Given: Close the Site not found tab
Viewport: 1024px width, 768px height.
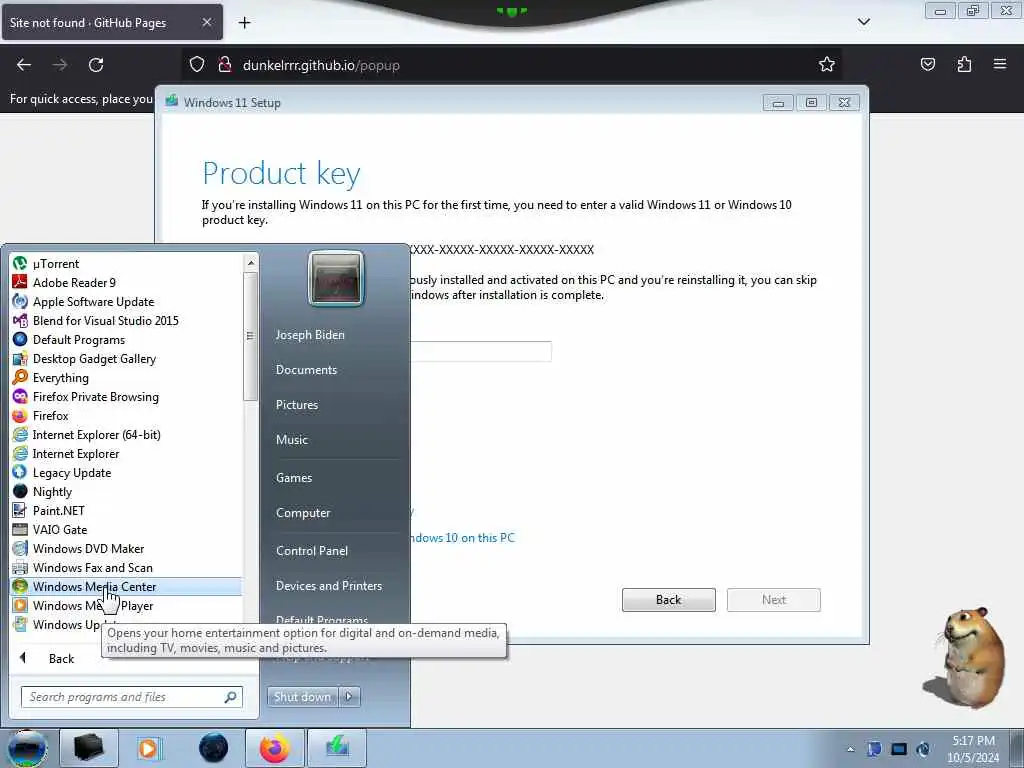Looking at the screenshot, I should (x=206, y=22).
